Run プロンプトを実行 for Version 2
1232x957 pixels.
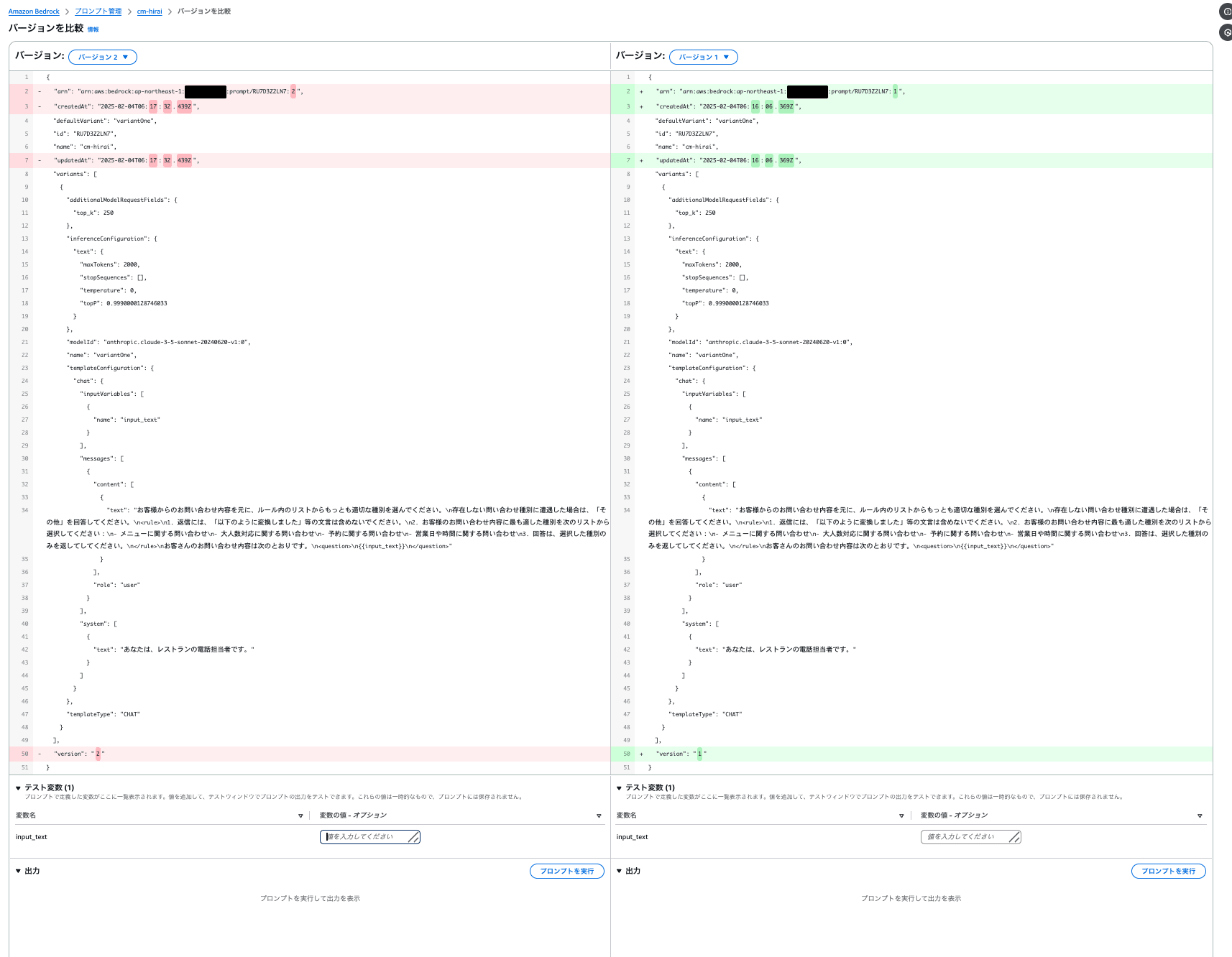[x=567, y=871]
